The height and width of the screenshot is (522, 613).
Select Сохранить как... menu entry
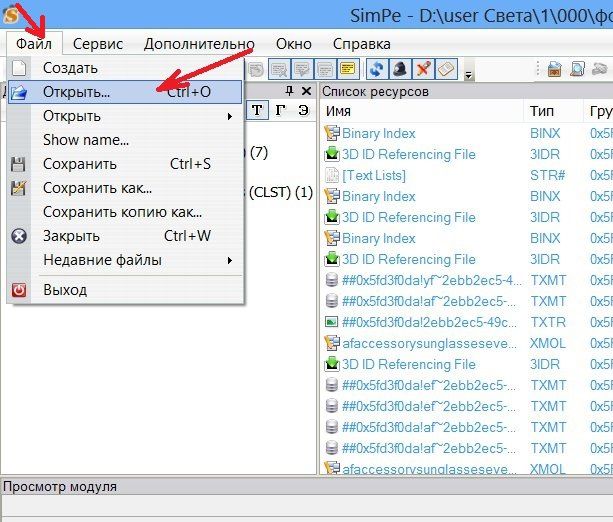[x=97, y=188]
